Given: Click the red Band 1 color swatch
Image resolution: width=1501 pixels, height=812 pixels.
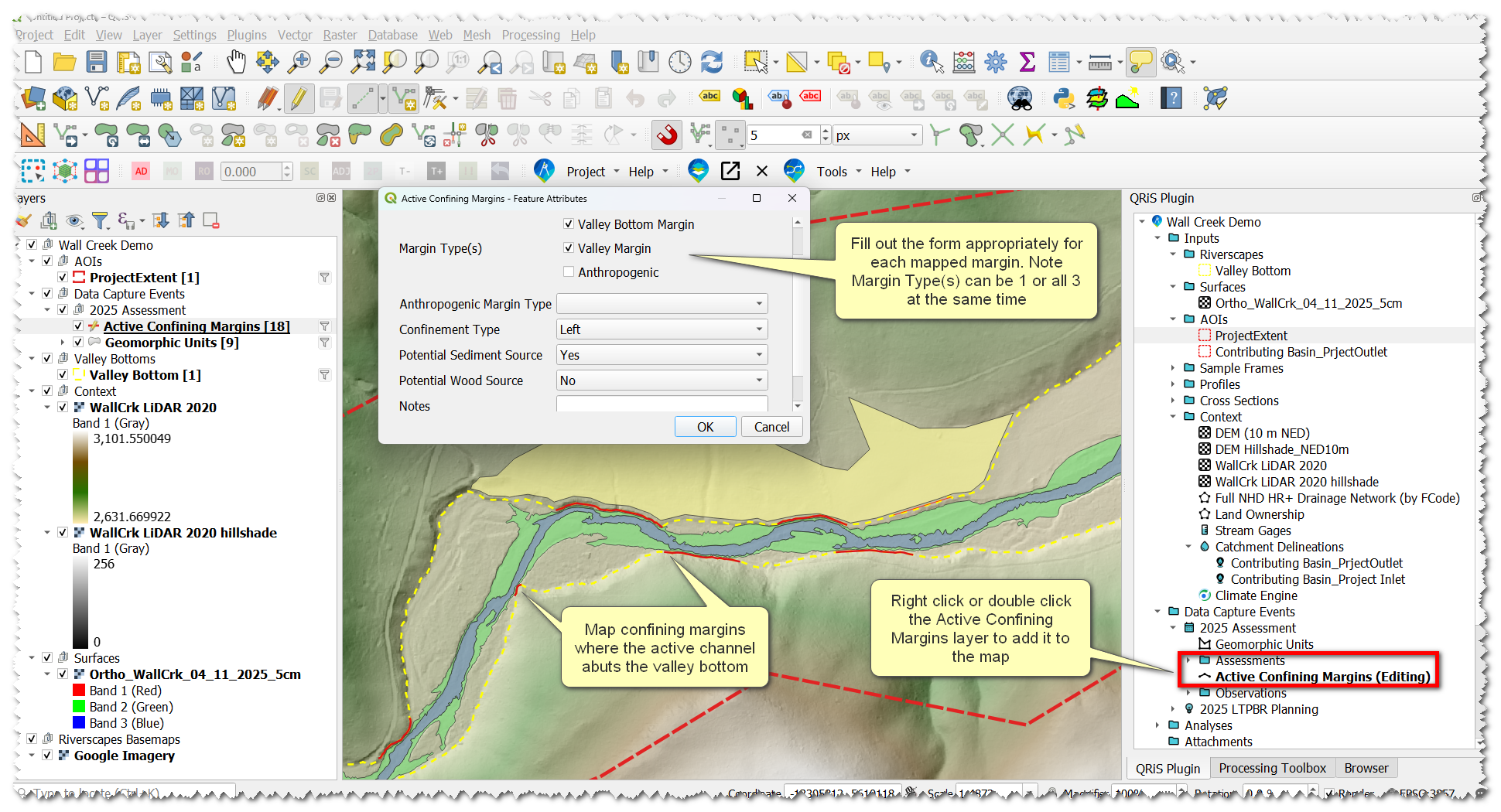Looking at the screenshot, I should (79, 691).
